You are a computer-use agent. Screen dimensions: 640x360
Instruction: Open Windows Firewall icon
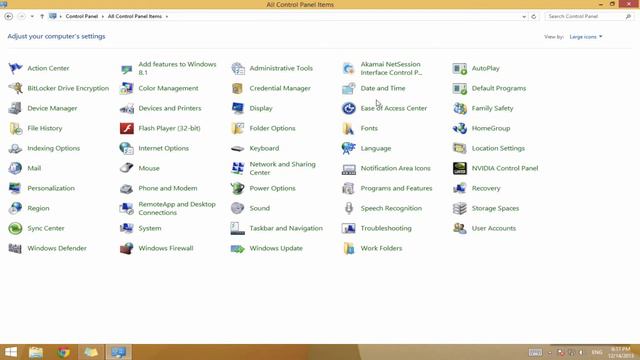tap(127, 248)
